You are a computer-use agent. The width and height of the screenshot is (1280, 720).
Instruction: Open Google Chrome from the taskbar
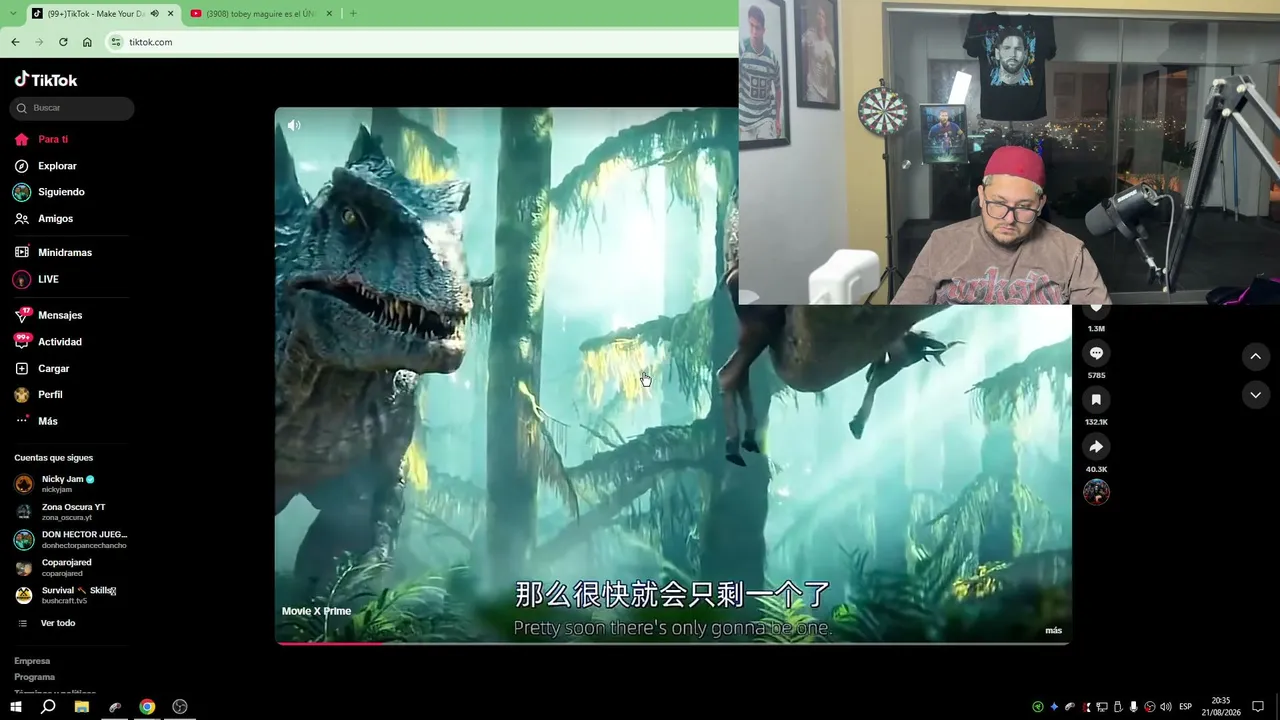pyautogui.click(x=147, y=707)
